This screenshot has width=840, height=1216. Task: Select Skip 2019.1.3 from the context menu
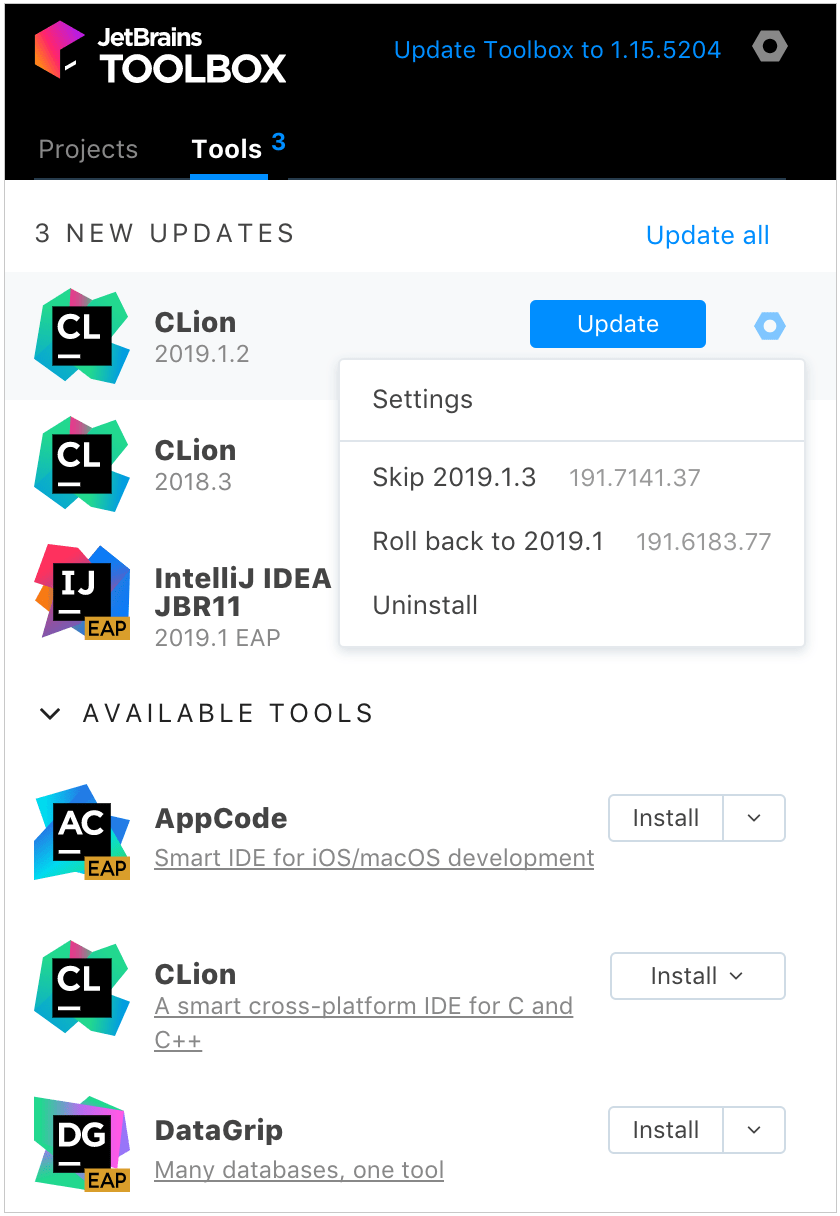(x=455, y=477)
